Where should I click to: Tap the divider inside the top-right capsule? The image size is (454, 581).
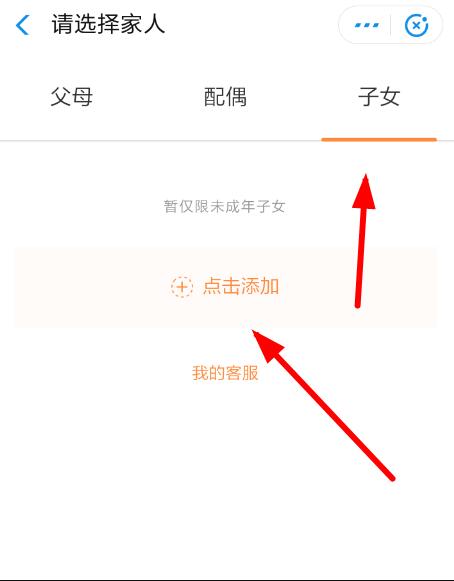pos(391,25)
